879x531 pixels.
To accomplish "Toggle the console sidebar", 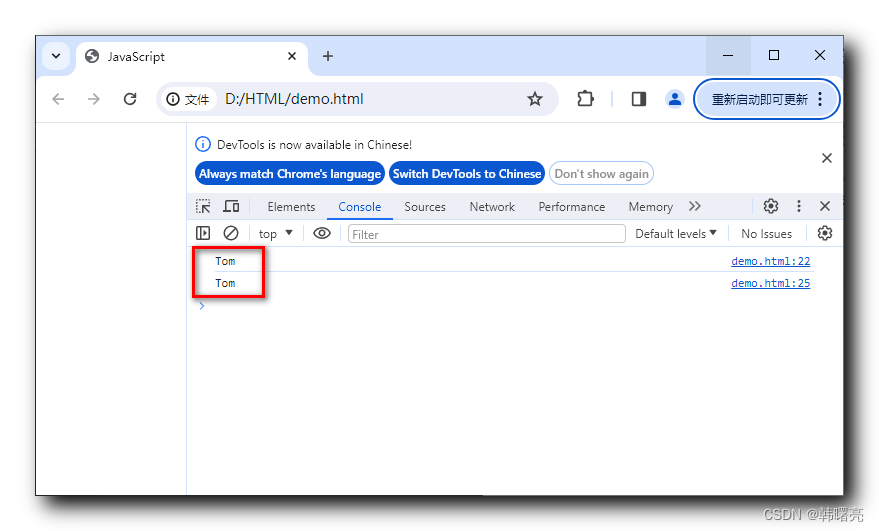I will pyautogui.click(x=203, y=233).
